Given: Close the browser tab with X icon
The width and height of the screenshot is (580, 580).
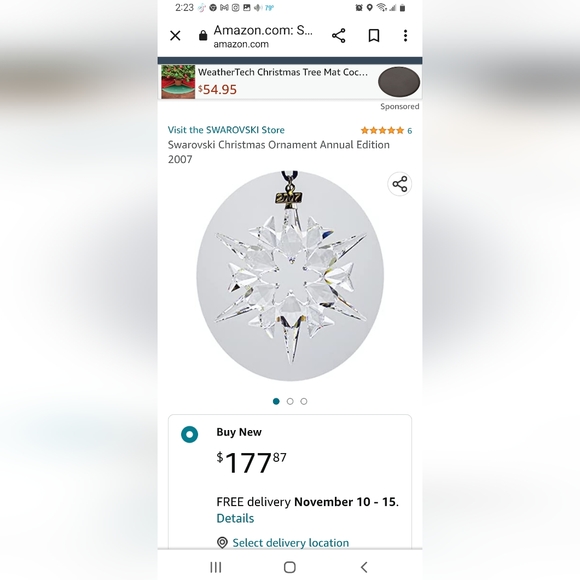Looking at the screenshot, I should coord(175,36).
